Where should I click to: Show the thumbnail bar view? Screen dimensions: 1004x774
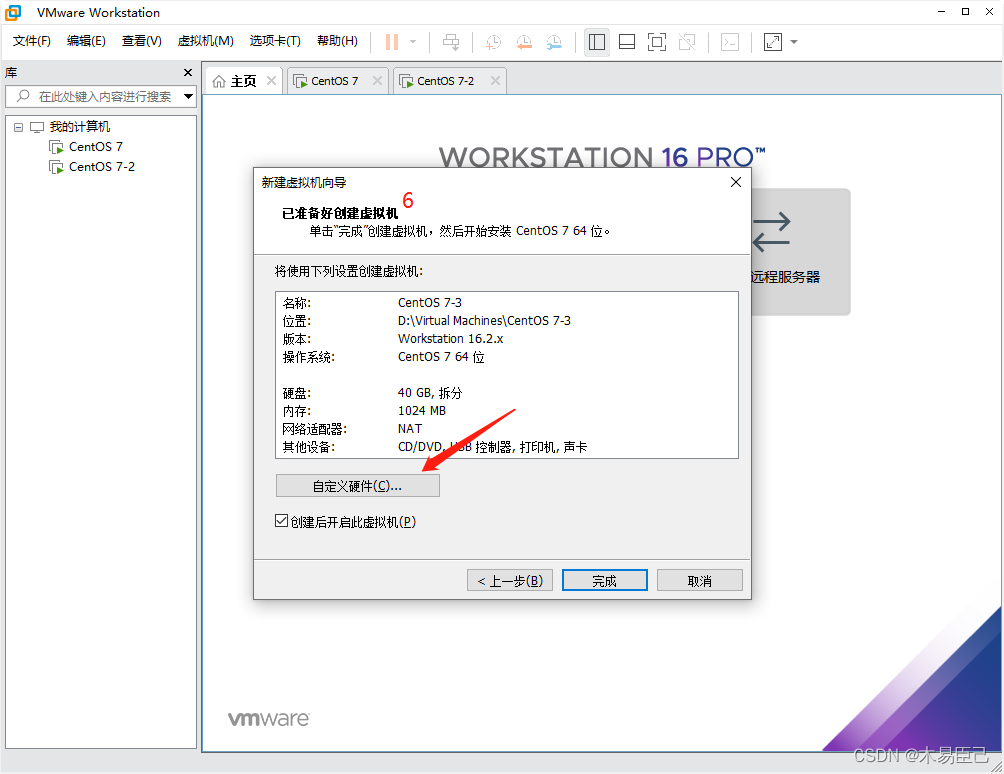coord(627,42)
